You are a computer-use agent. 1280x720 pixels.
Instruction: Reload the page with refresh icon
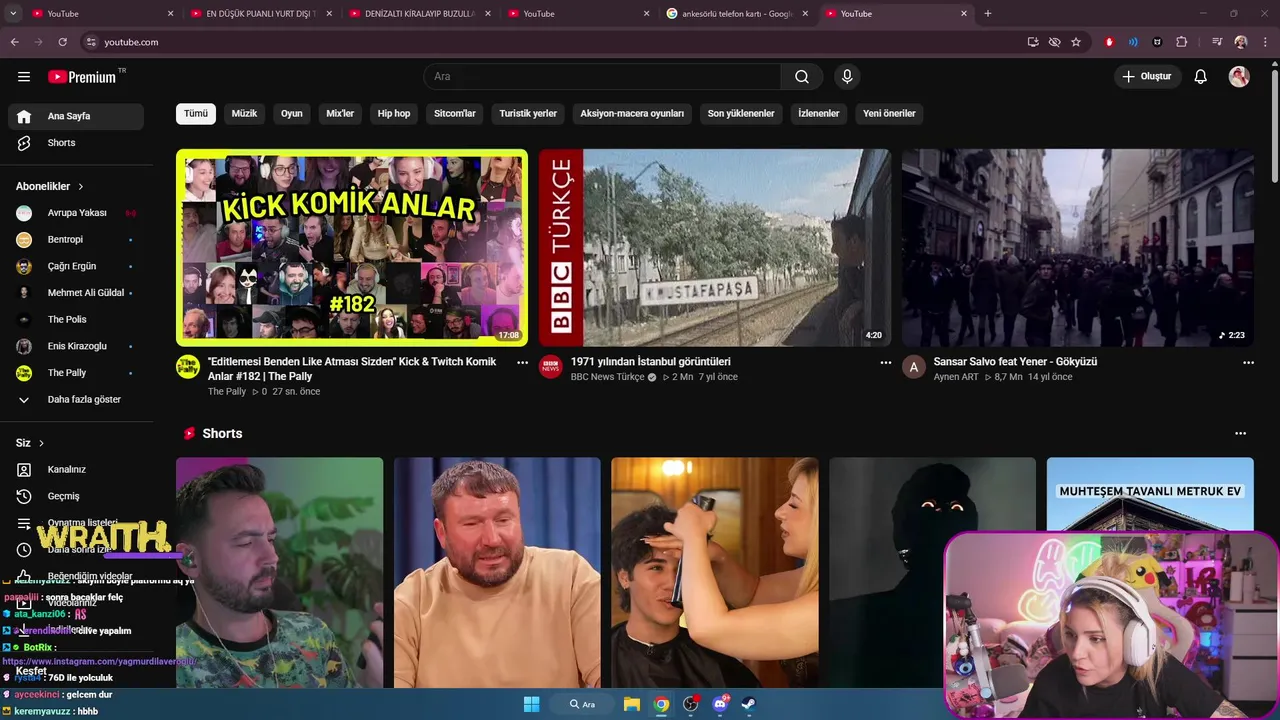(62, 42)
